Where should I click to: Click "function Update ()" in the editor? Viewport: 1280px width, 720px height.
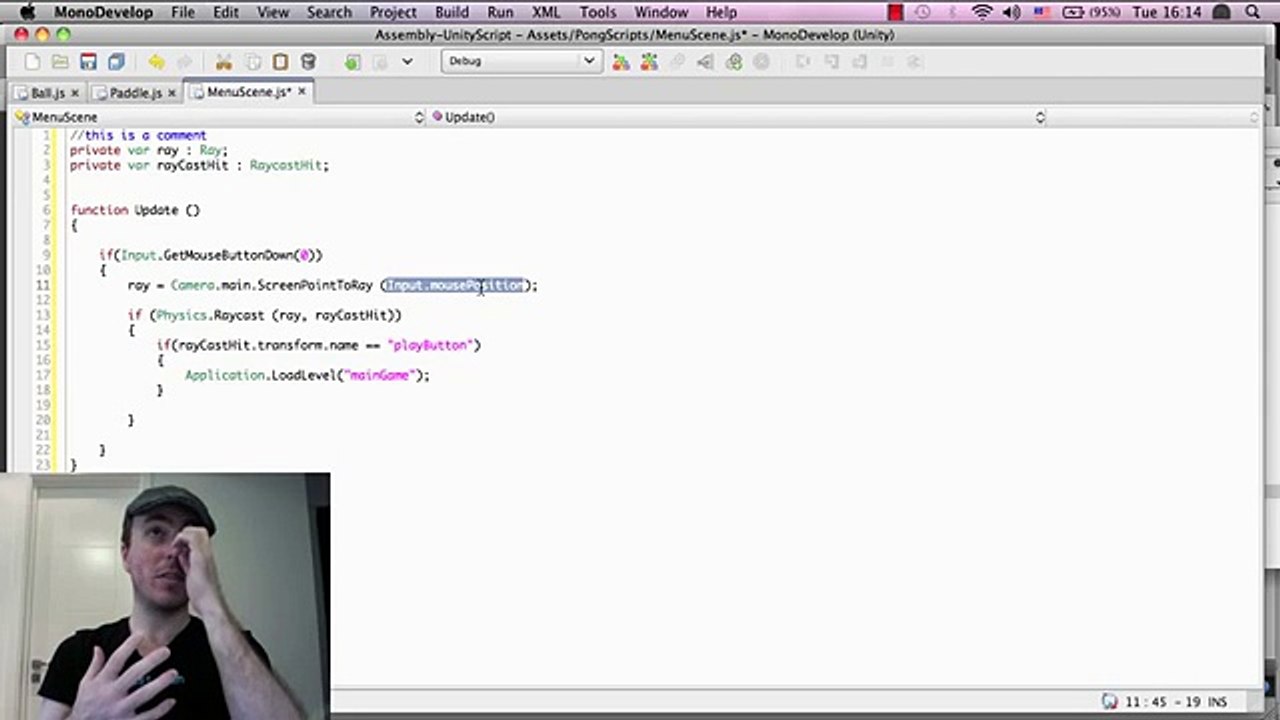(x=135, y=210)
